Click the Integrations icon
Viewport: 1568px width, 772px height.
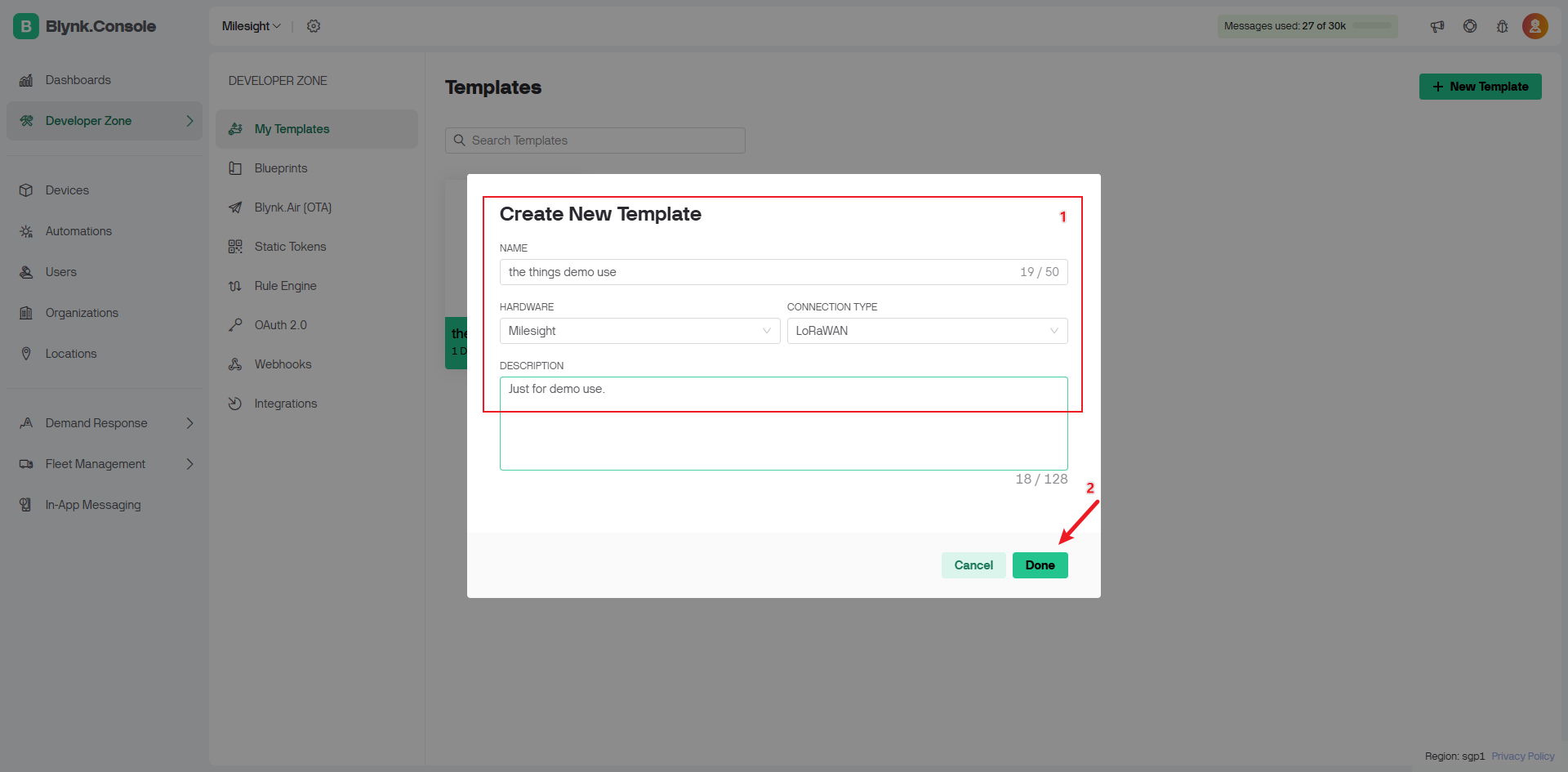coord(235,404)
